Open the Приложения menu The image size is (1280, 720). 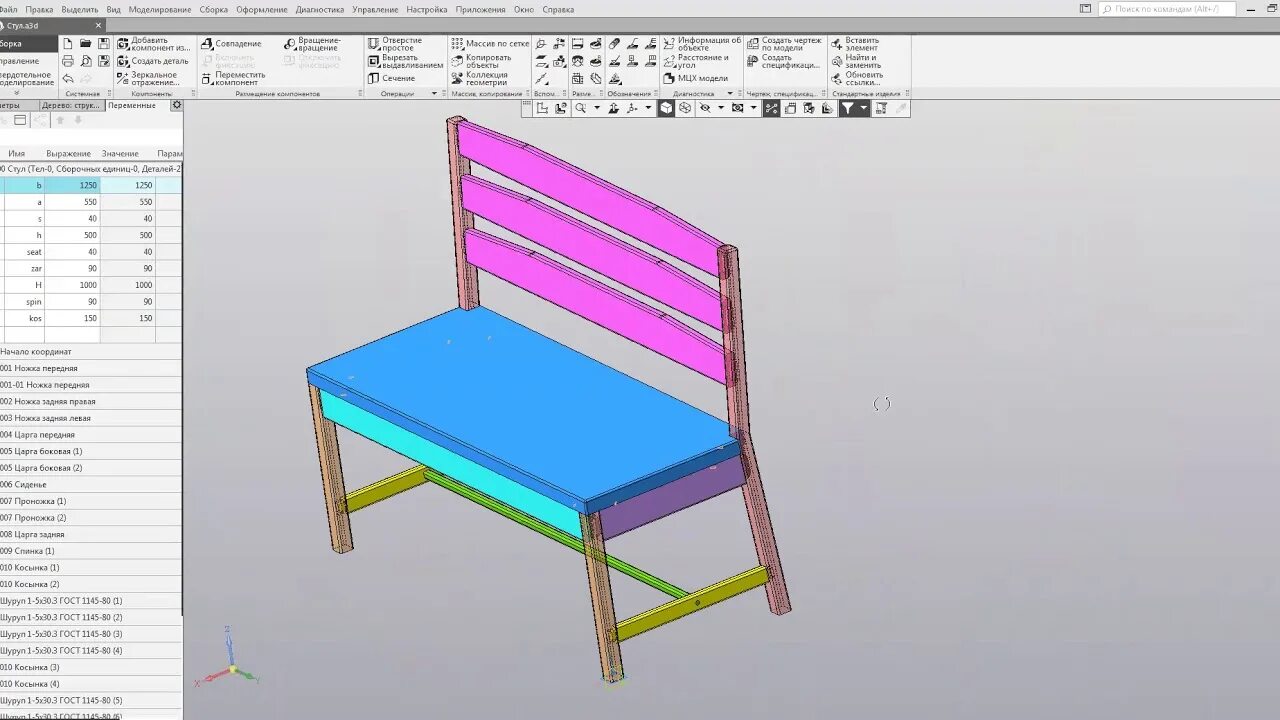point(480,9)
